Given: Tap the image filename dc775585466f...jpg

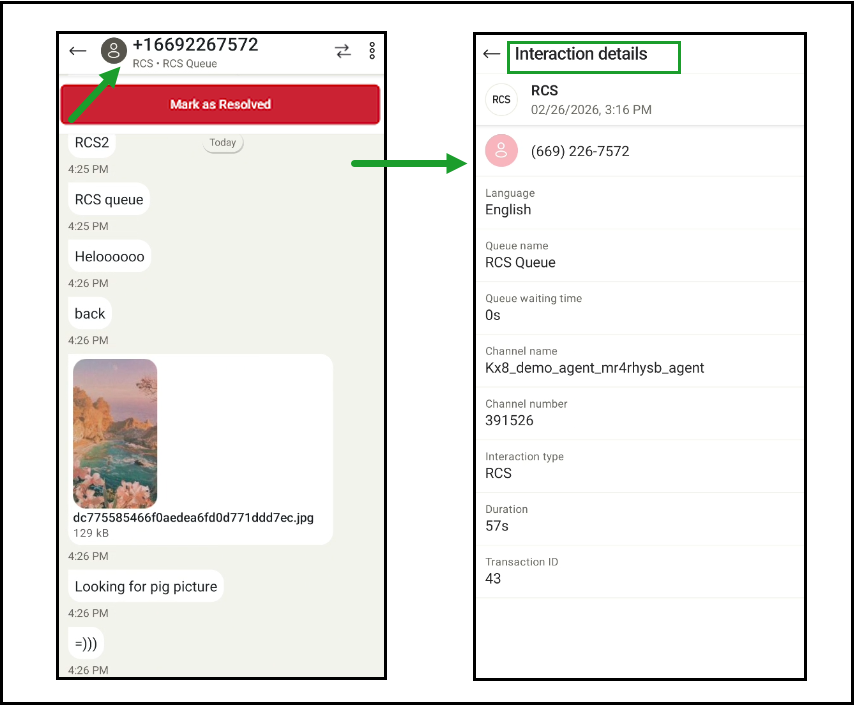Looking at the screenshot, I should 193,518.
